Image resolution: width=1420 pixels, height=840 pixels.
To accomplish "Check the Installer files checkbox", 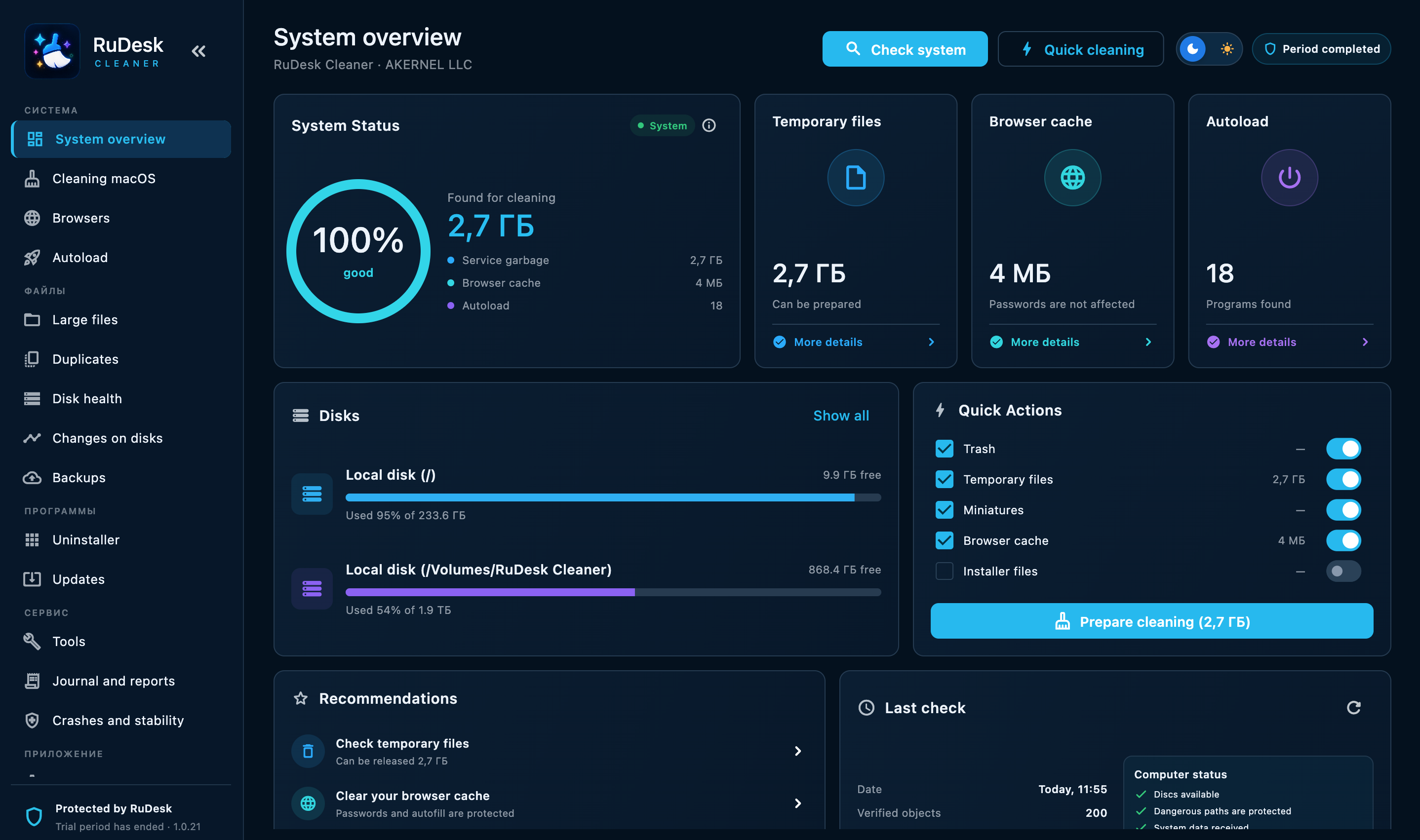I will [945, 571].
